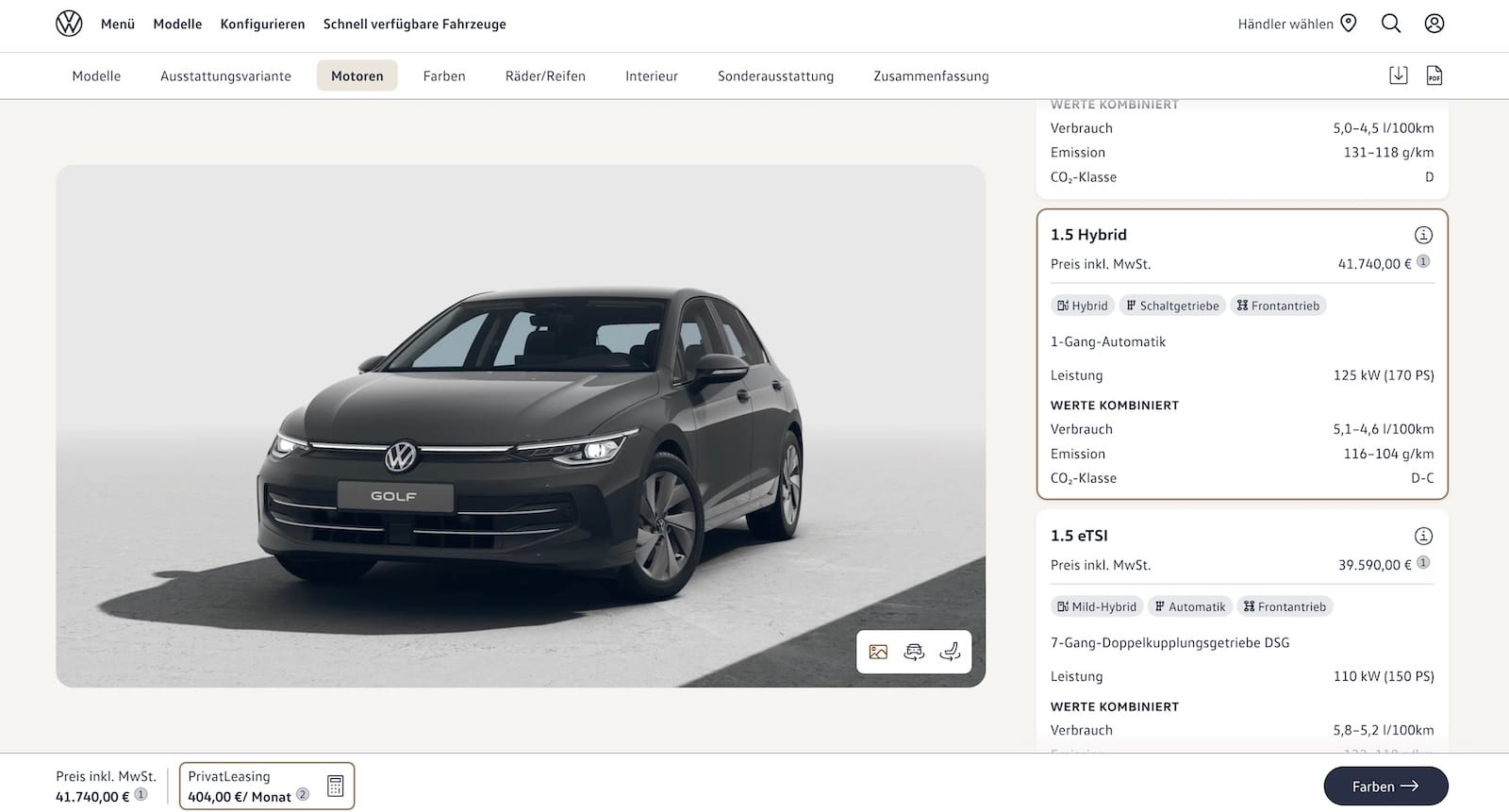Choose the 1.5 eTSI engine option
This screenshot has width=1509, height=812.
[x=1242, y=630]
